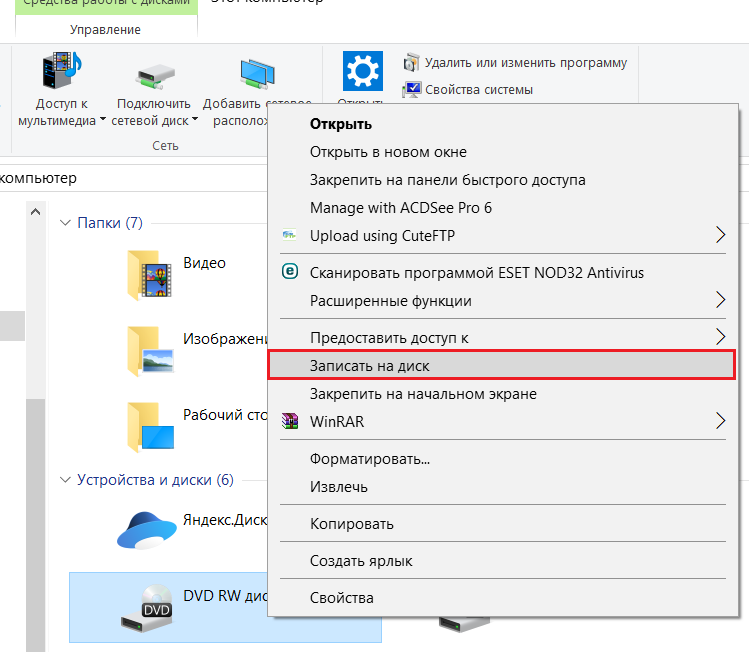Screen dimensions: 749x652
Task: Click the add network location monitors icon
Action: (257, 74)
